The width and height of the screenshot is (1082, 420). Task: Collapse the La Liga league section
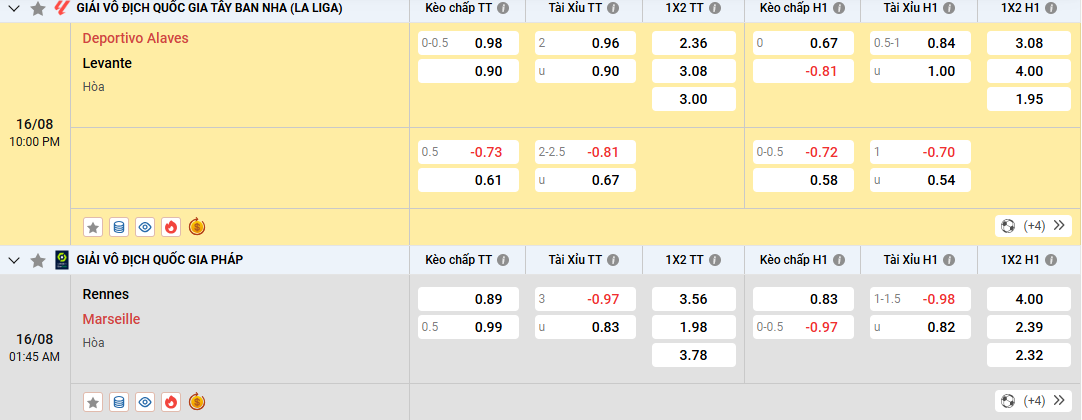[14, 9]
